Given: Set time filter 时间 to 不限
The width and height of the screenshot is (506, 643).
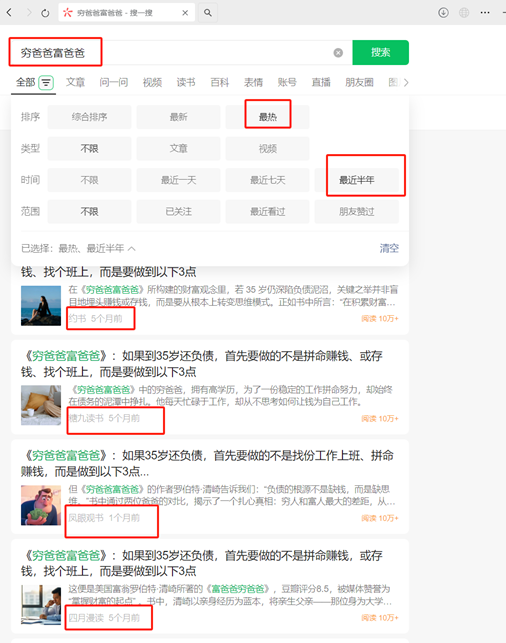Looking at the screenshot, I should [89, 180].
